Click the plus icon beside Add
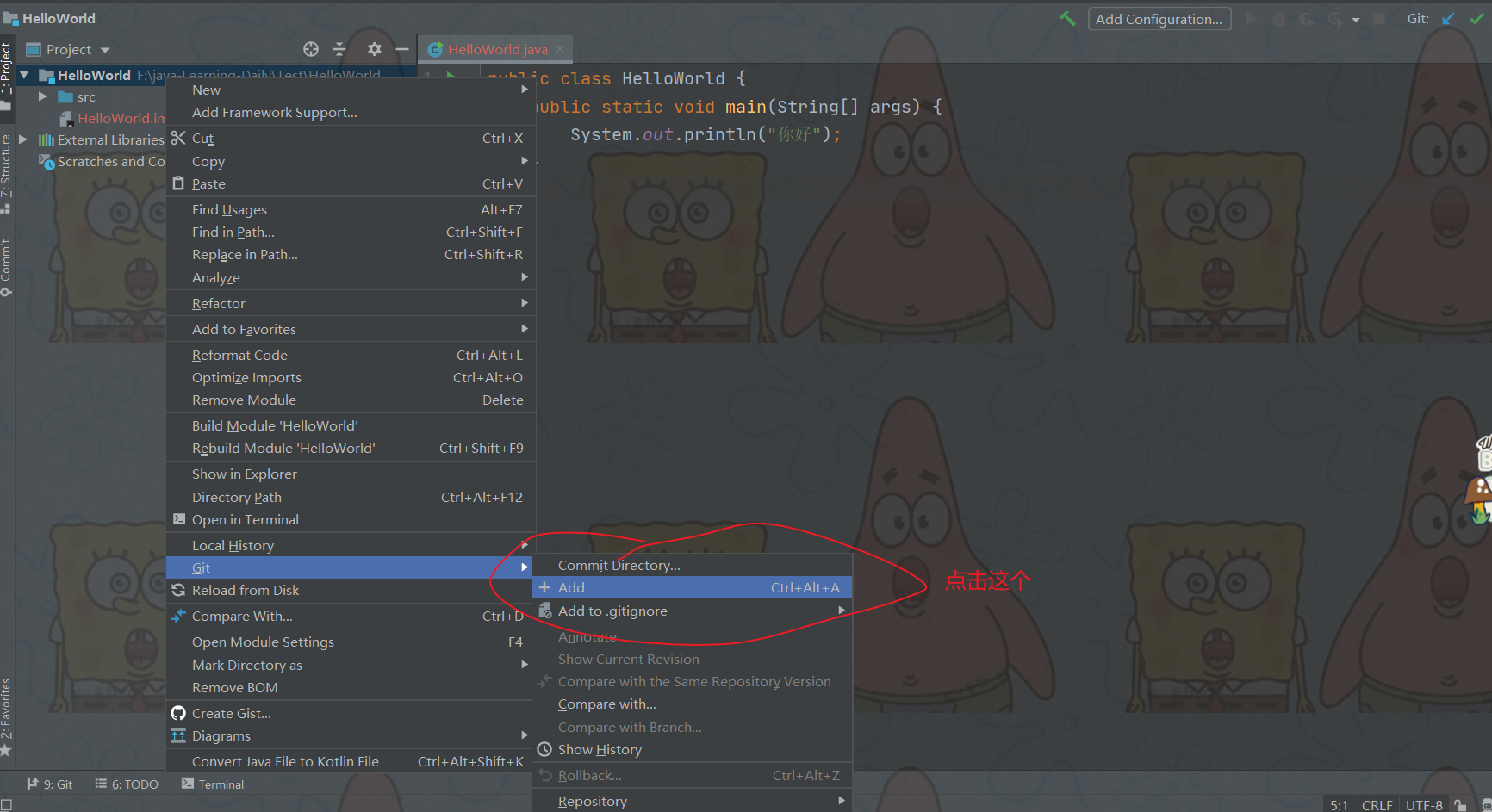Image resolution: width=1492 pixels, height=812 pixels. [544, 587]
